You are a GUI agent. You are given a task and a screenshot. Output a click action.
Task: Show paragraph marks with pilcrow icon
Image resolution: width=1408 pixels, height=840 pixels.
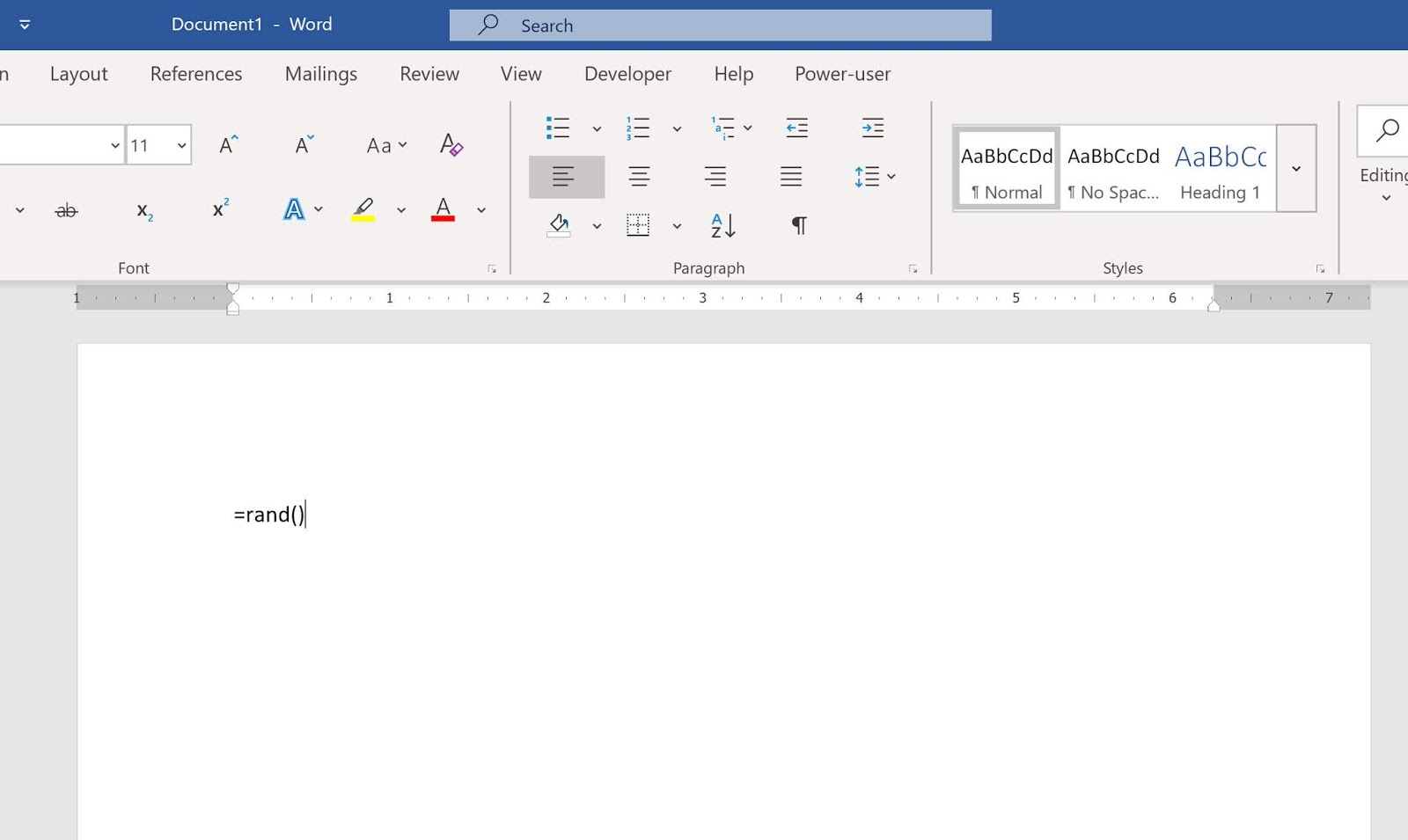tap(796, 226)
